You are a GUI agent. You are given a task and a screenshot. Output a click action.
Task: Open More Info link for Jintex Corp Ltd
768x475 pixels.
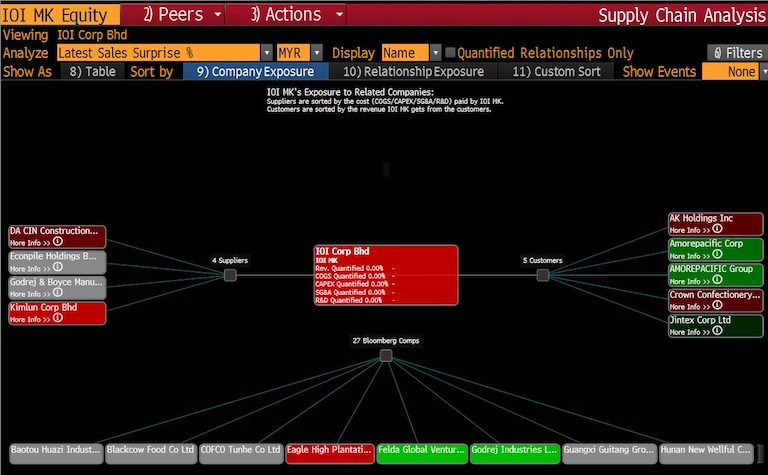pos(690,332)
